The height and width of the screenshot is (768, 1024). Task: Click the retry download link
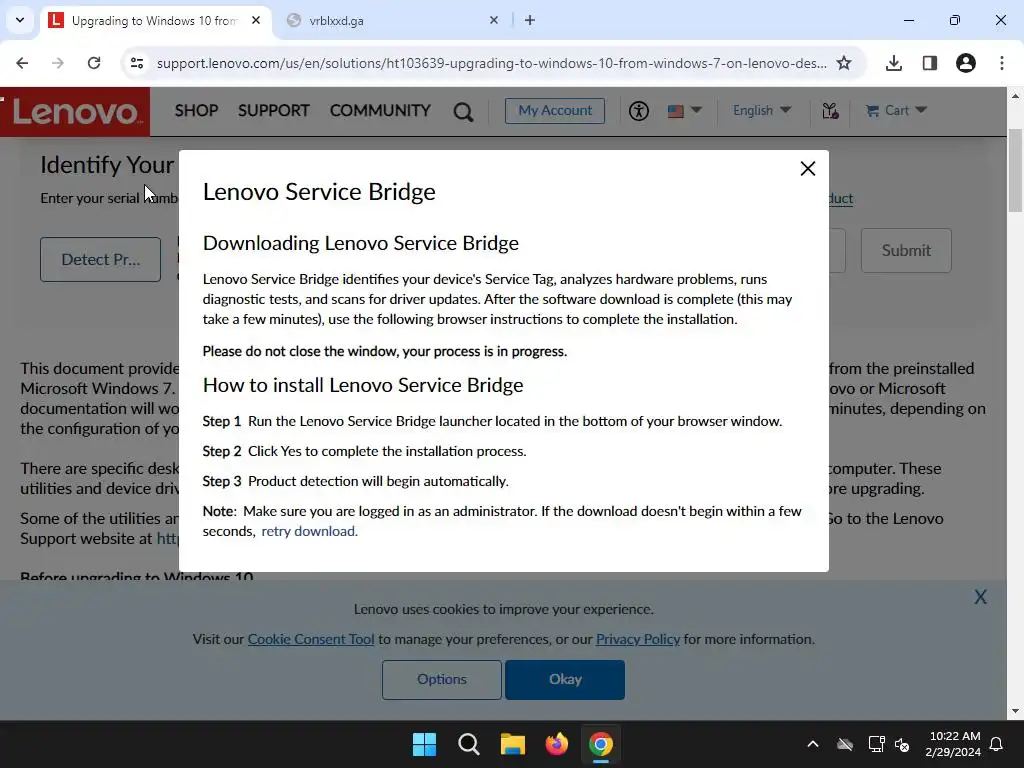click(x=309, y=531)
